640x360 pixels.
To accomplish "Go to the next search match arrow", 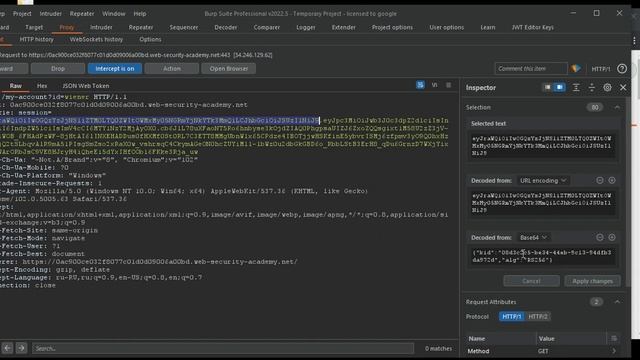I will coord(21,348).
